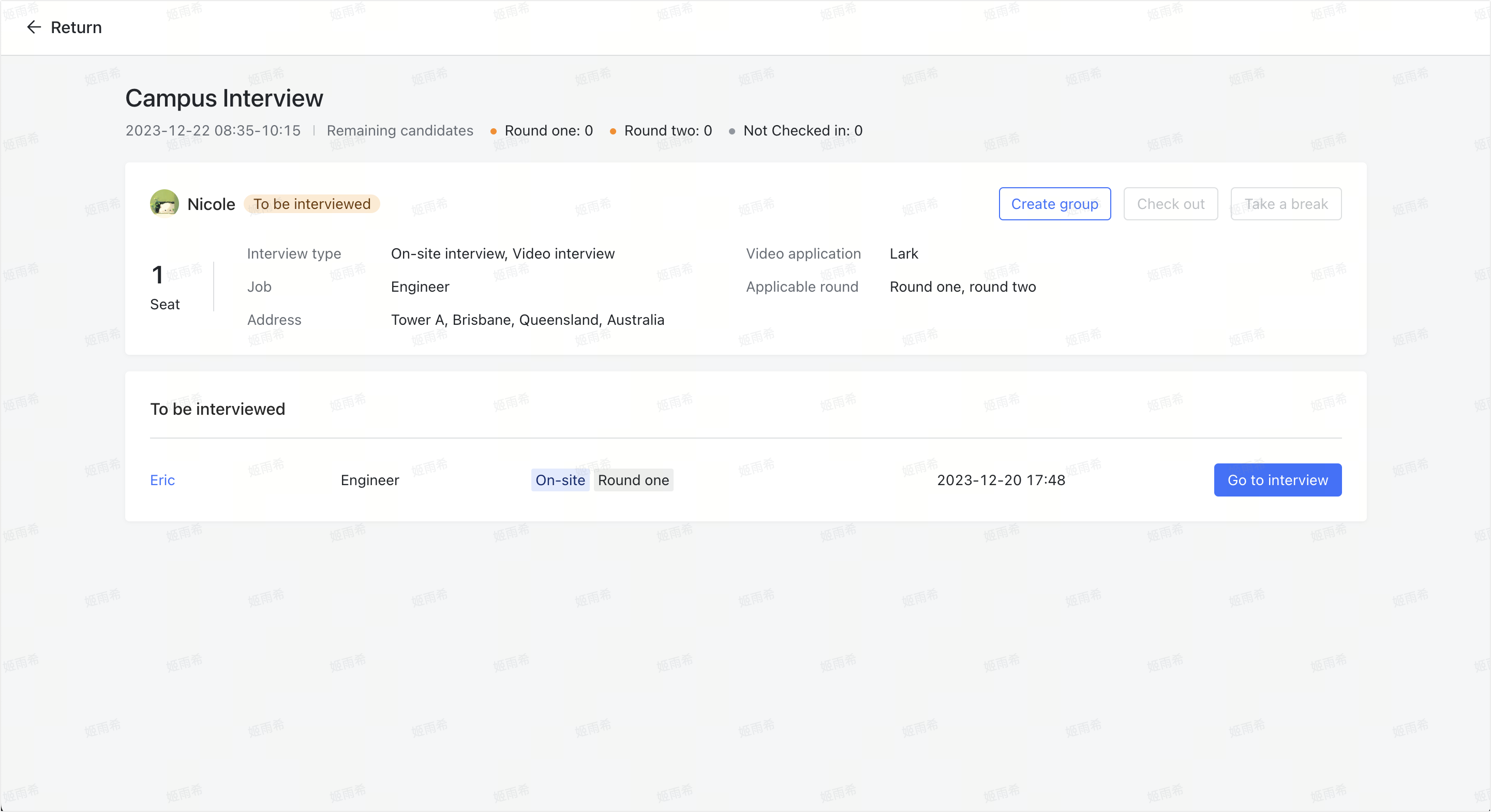Click the 'Round one: 0' remaining count

click(x=548, y=130)
